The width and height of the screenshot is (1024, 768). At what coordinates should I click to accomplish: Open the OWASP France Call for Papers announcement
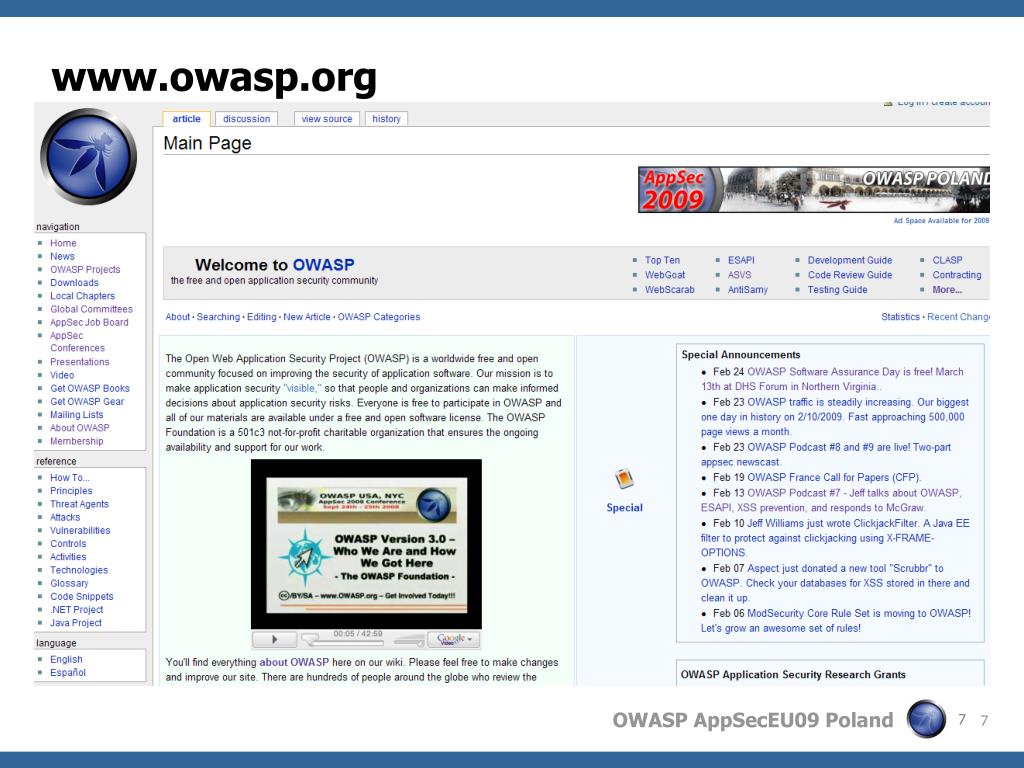pos(834,477)
